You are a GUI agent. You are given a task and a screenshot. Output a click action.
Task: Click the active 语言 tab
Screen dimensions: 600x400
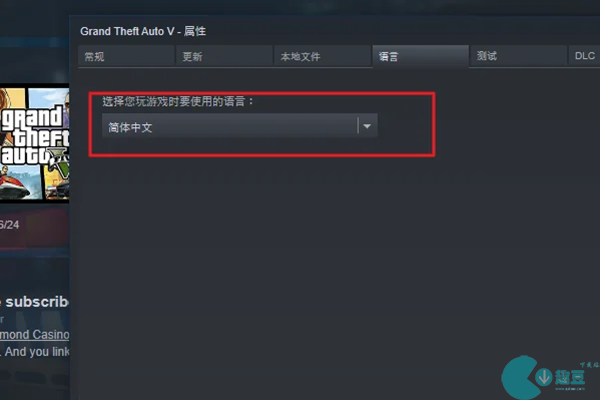(x=421, y=56)
